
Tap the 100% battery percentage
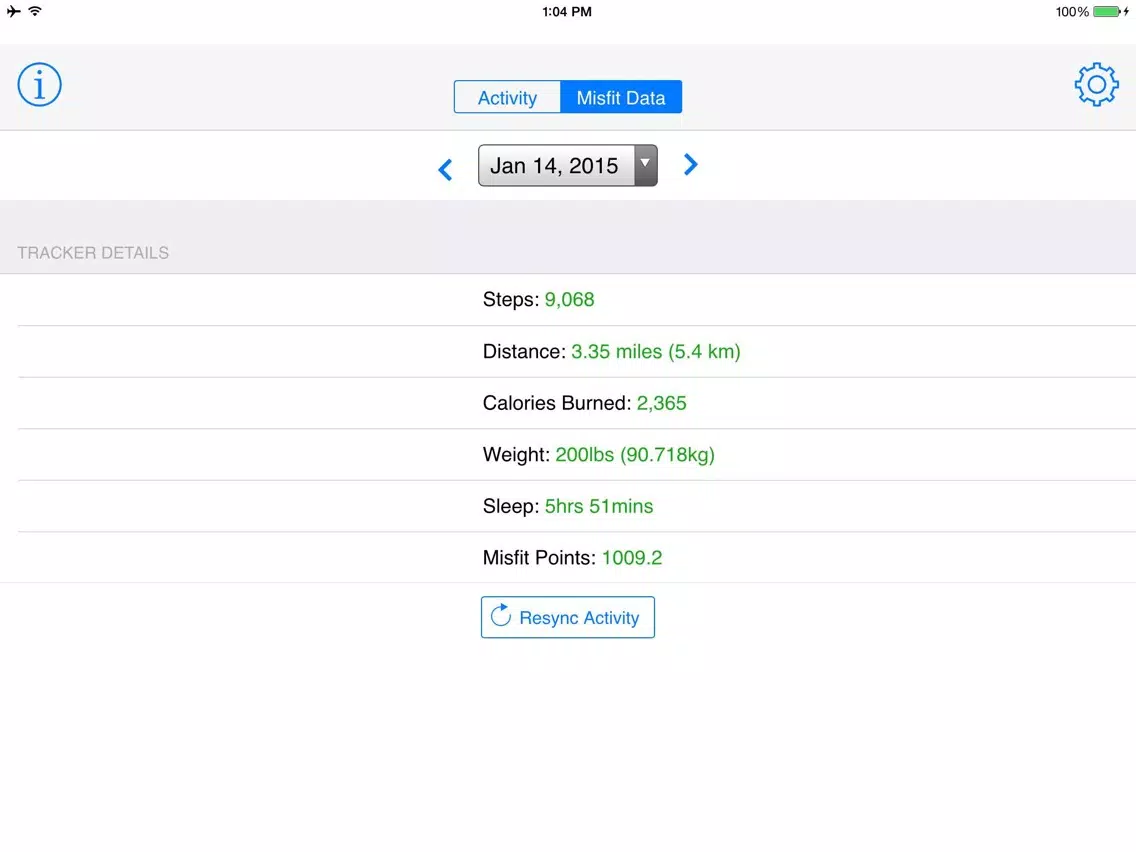1072,12
